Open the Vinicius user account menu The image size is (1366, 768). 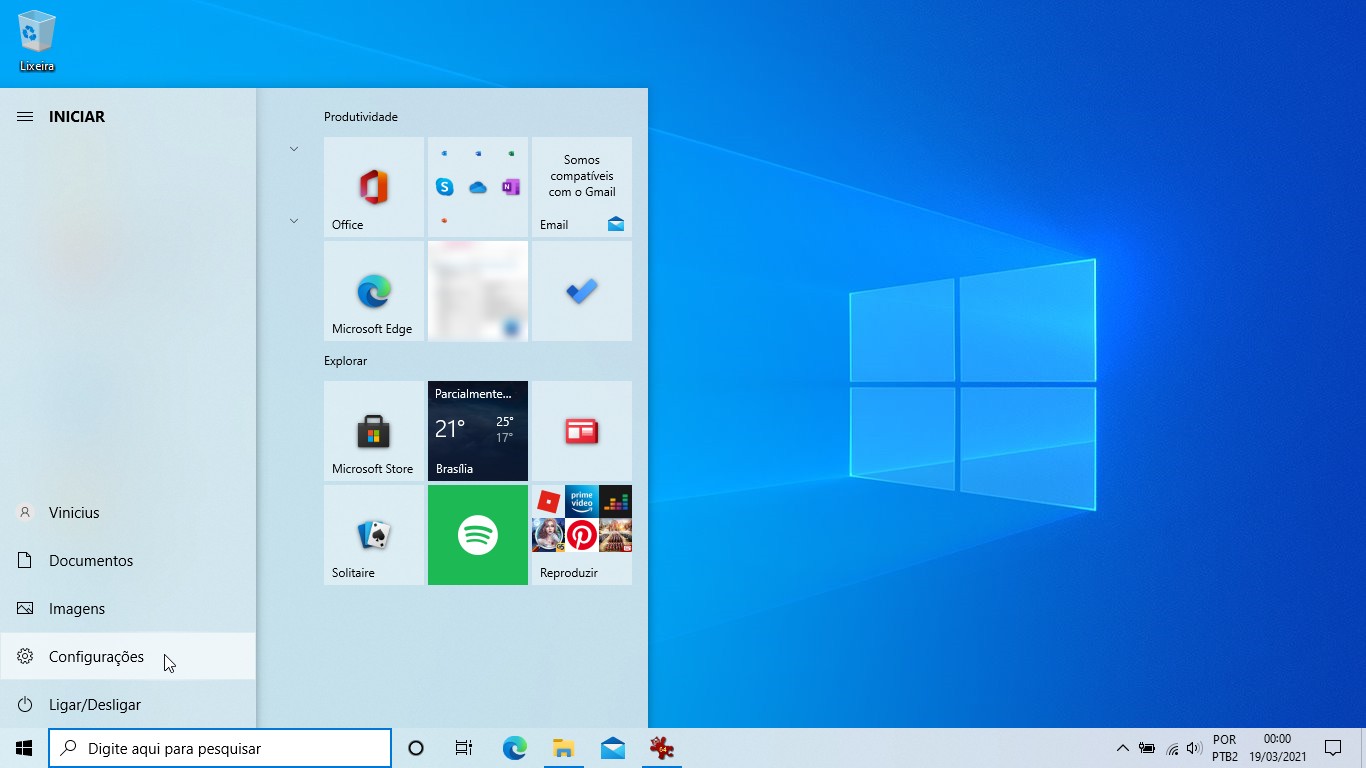tap(128, 513)
